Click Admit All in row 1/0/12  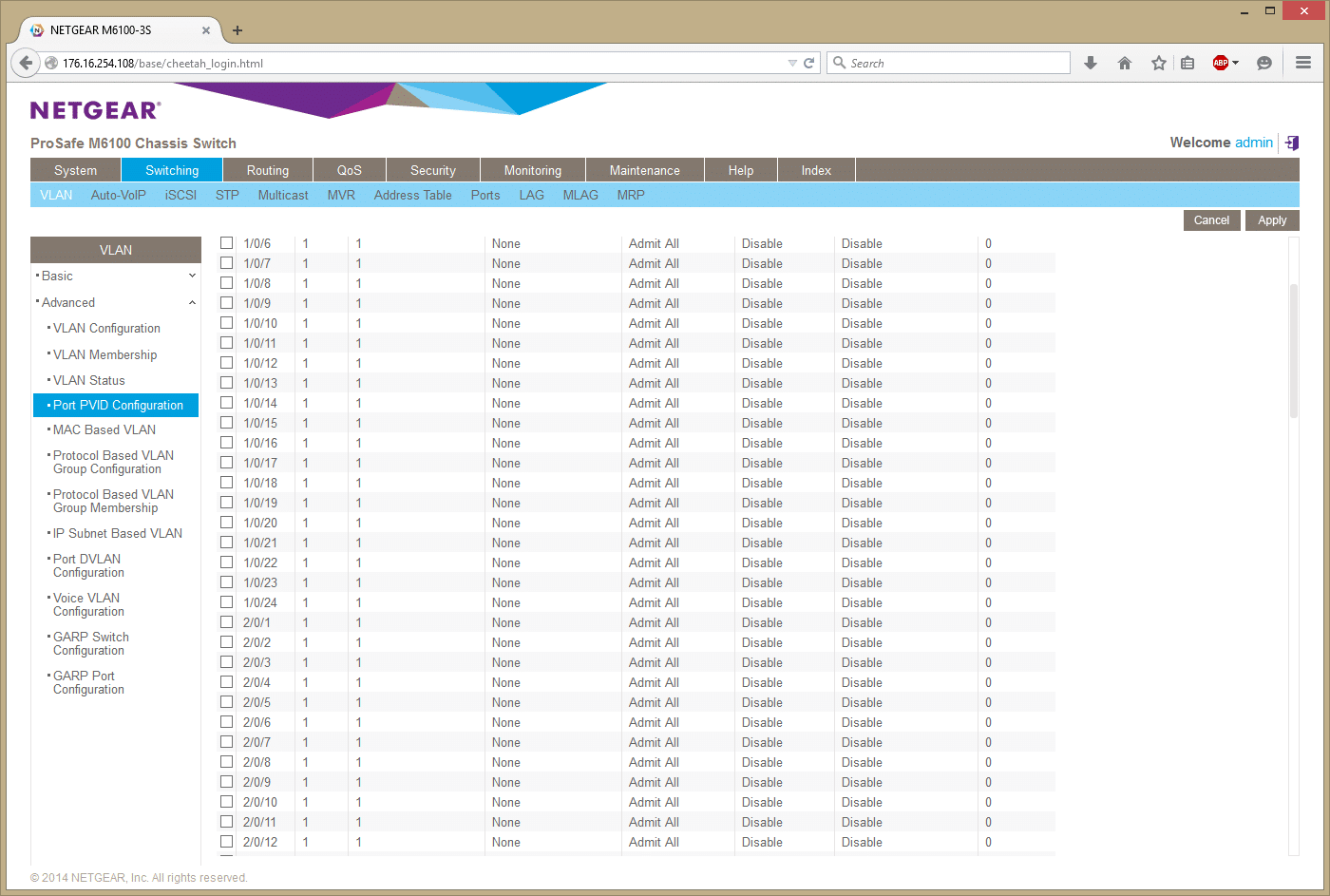[654, 363]
